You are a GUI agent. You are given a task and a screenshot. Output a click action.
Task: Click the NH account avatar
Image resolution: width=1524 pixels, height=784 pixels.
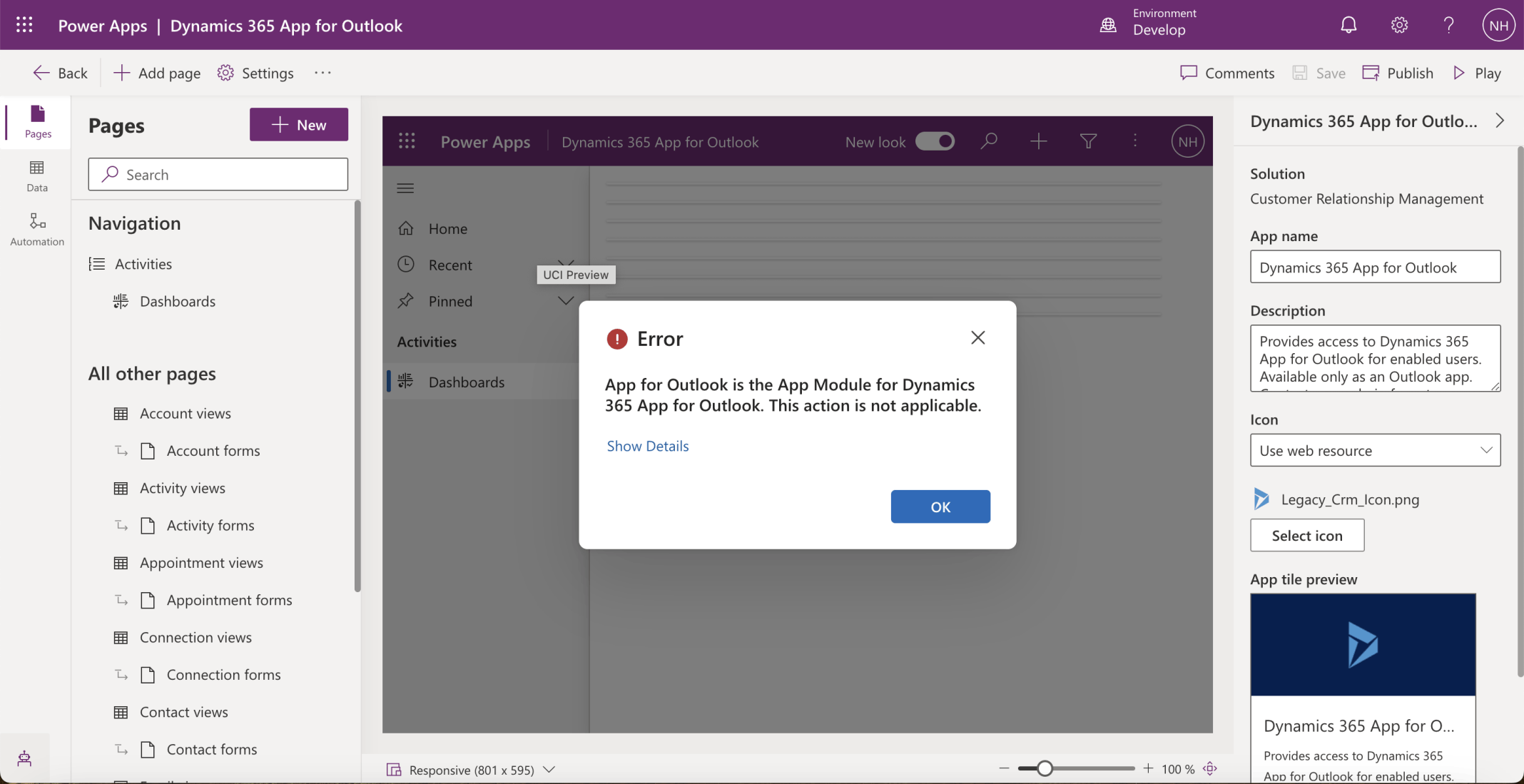(1498, 24)
